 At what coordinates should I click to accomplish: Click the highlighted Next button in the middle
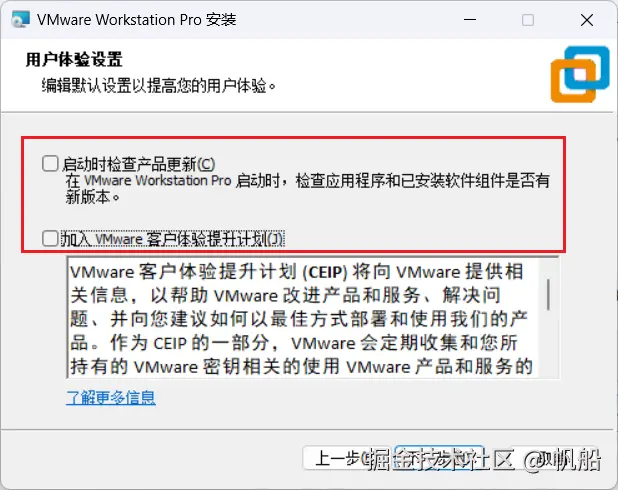click(439, 458)
